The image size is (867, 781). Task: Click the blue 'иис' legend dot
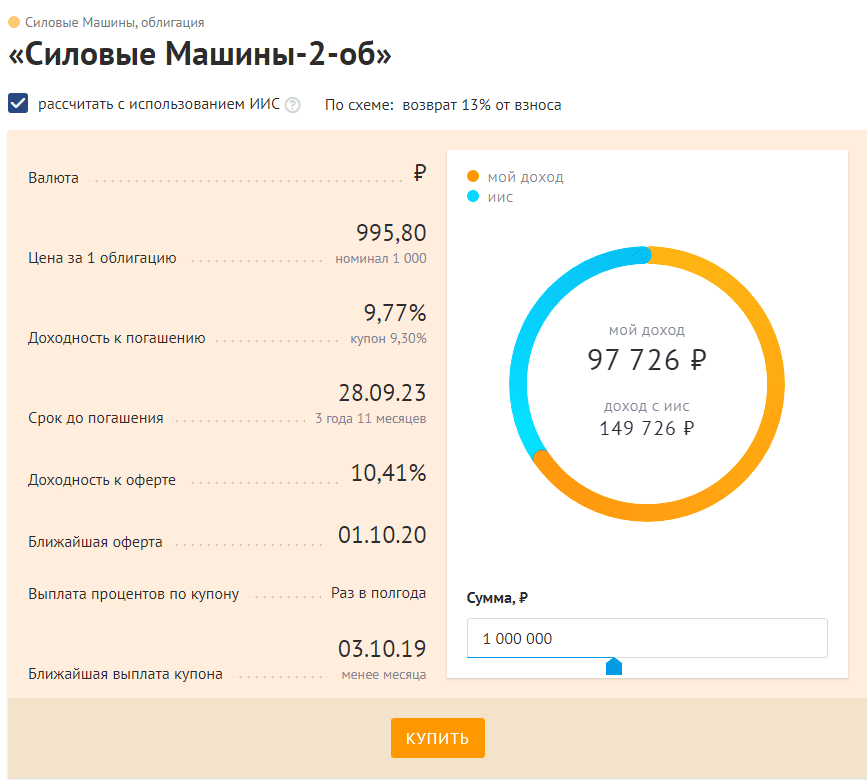pos(473,196)
